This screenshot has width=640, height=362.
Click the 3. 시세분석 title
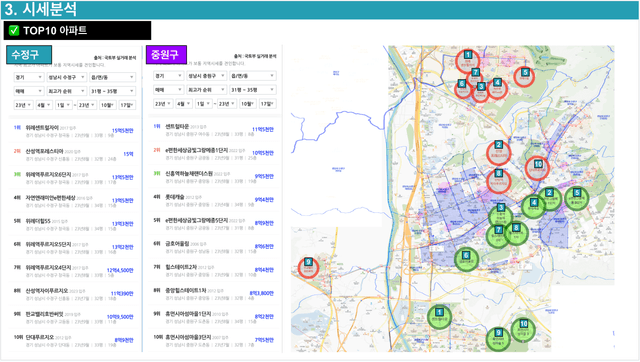pyautogui.click(x=41, y=9)
